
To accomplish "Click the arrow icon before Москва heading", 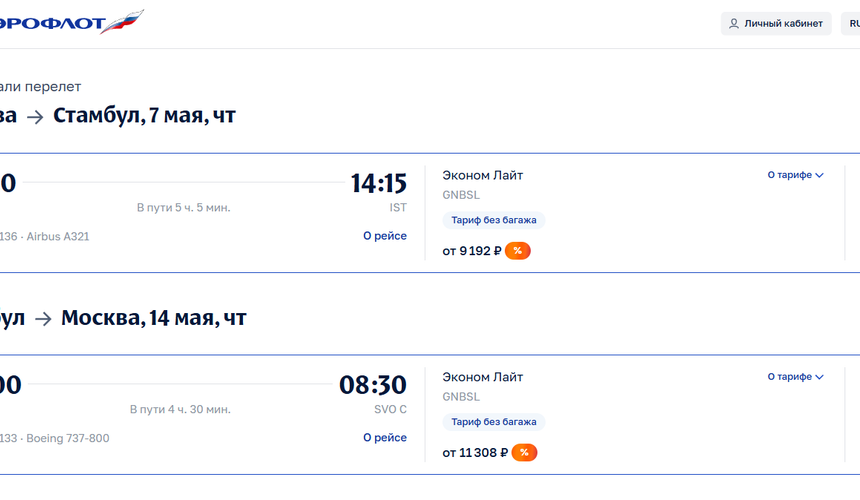I will (43, 319).
